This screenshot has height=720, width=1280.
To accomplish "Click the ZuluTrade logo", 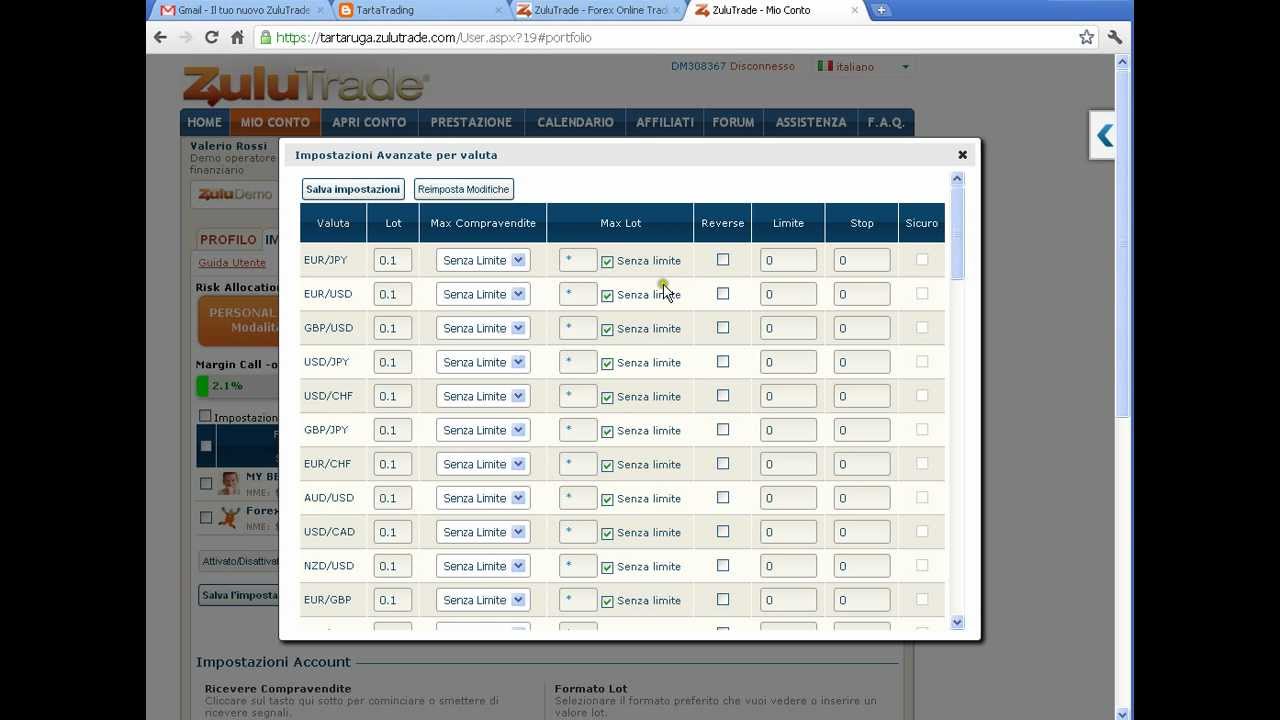I will click(306, 86).
